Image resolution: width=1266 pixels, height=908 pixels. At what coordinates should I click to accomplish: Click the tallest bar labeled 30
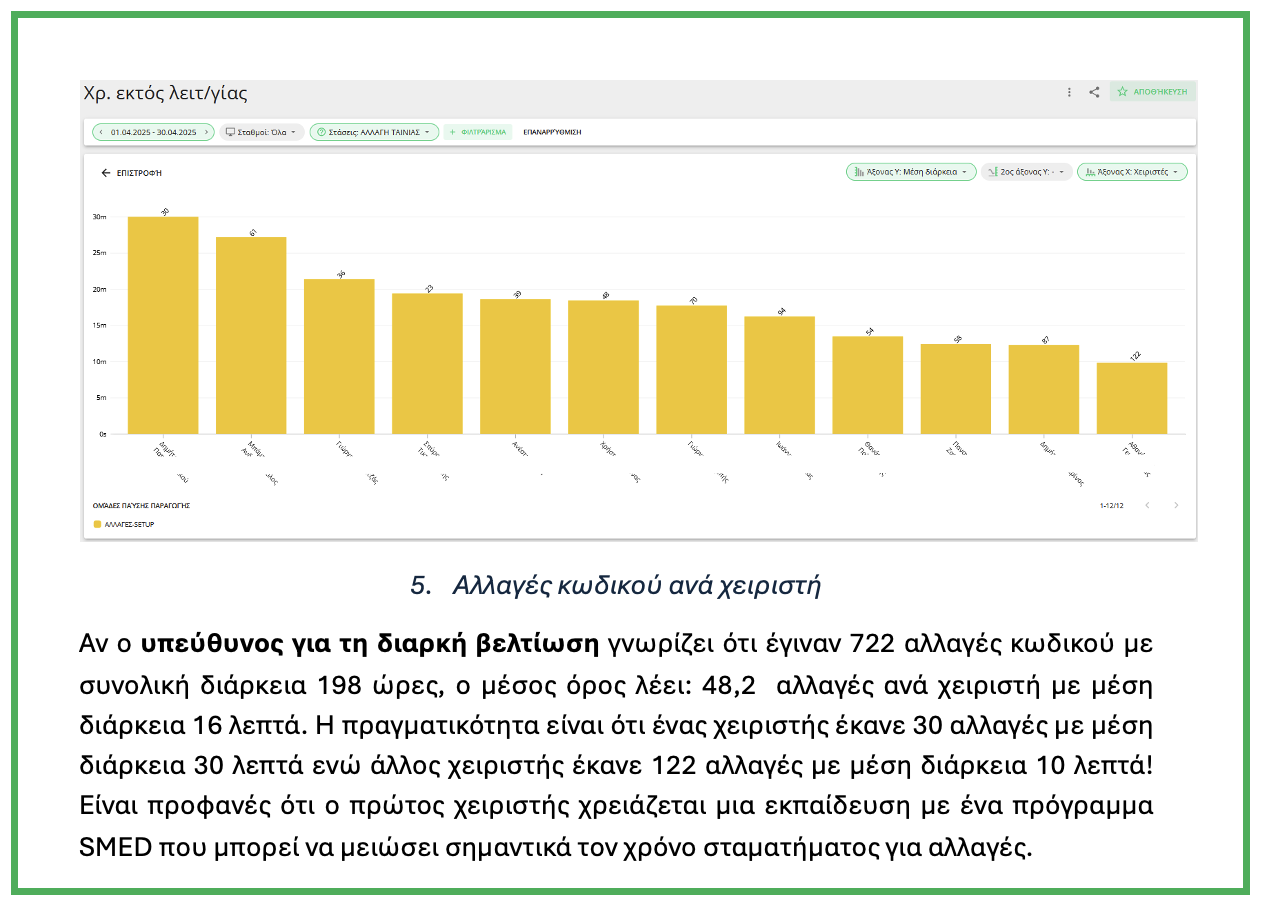pyautogui.click(x=163, y=325)
